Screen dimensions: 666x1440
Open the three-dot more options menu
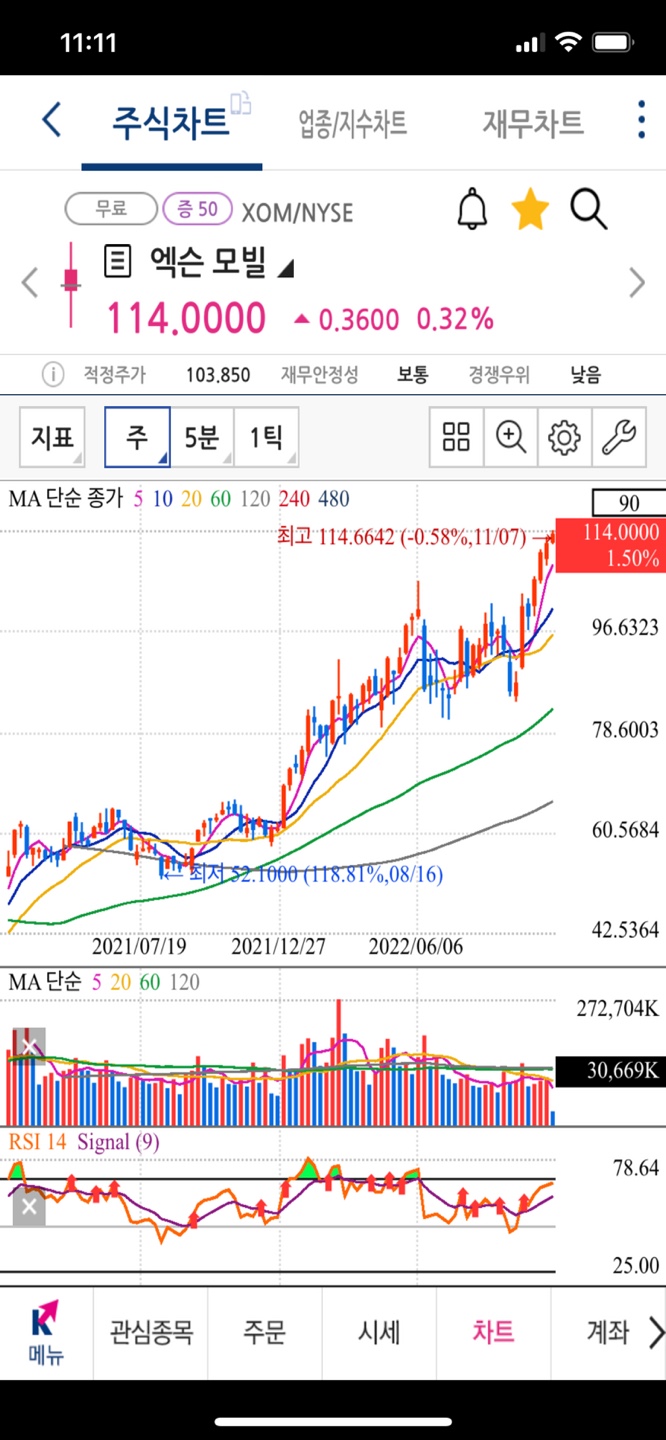coord(641,119)
